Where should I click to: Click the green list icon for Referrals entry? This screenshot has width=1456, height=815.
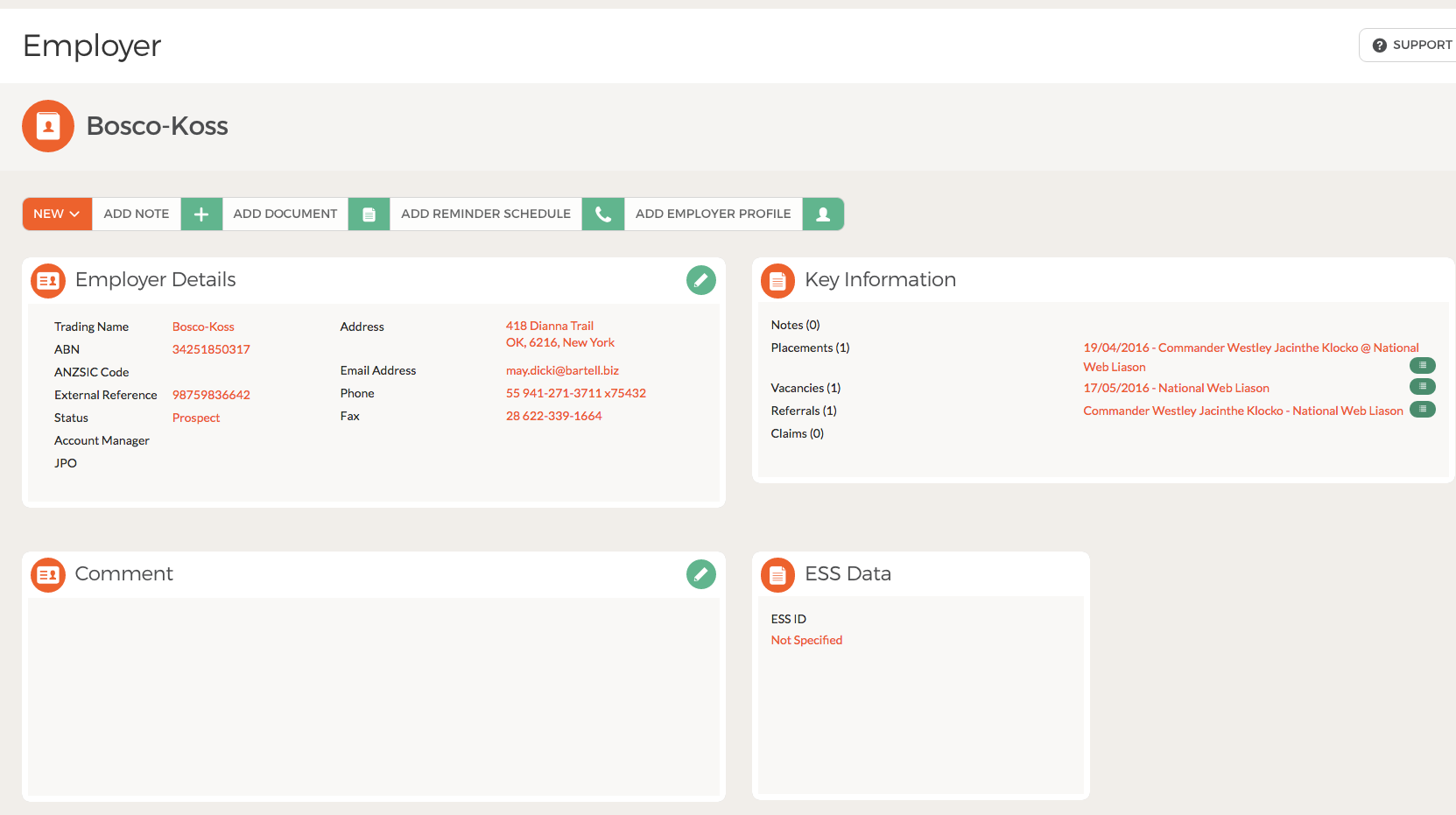pyautogui.click(x=1422, y=409)
